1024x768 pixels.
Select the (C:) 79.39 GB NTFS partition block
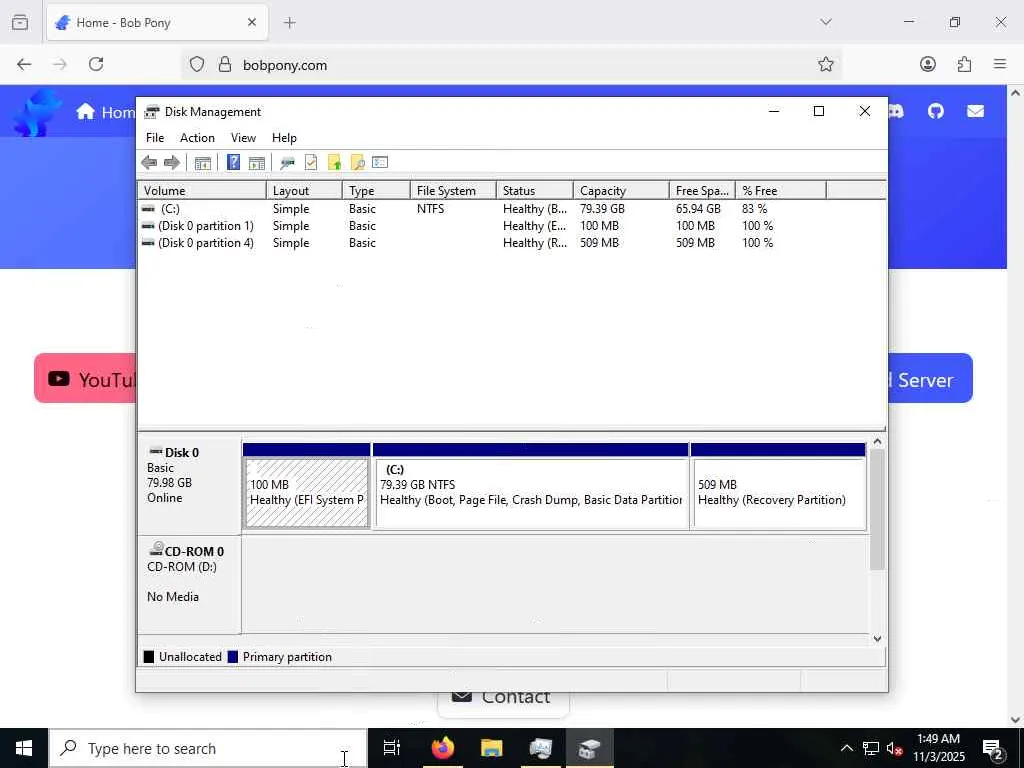530,486
